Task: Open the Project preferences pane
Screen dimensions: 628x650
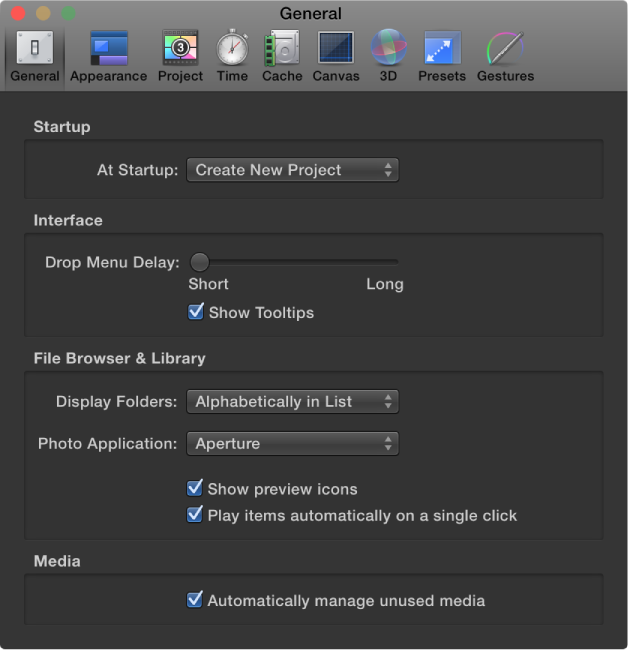Action: pos(180,56)
